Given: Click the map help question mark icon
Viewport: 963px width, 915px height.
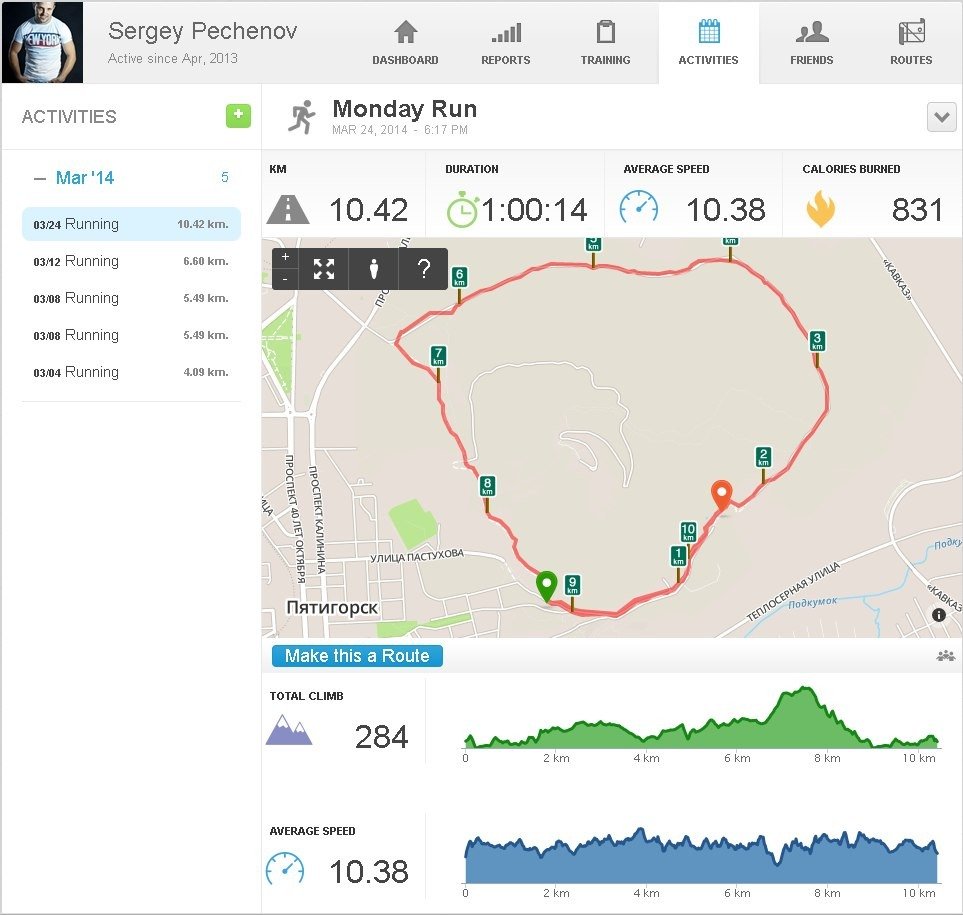Looking at the screenshot, I should pyautogui.click(x=423, y=269).
